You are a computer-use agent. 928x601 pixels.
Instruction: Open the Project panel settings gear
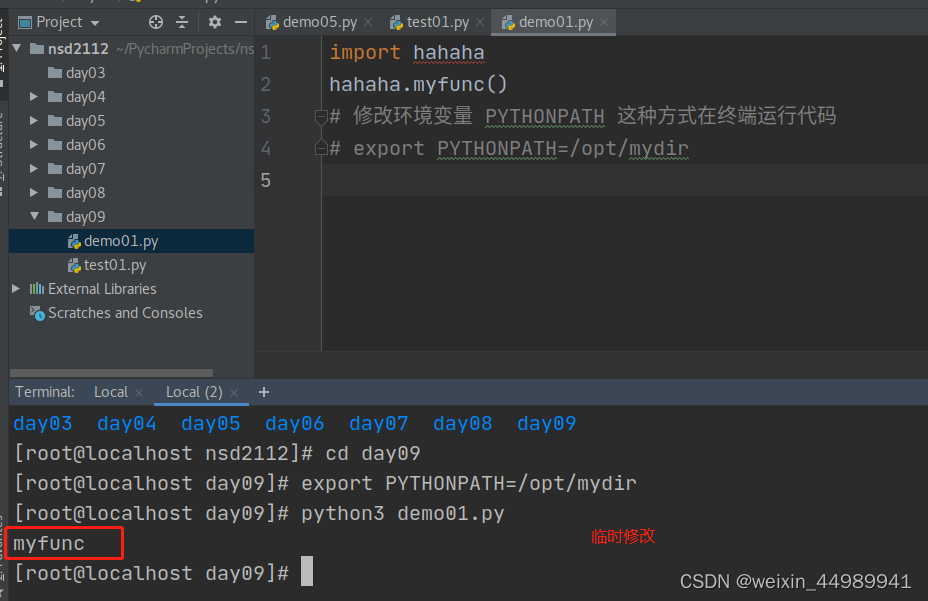214,21
